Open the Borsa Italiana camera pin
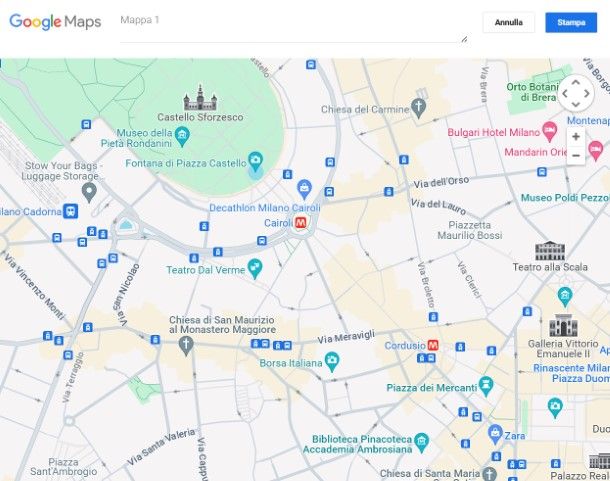 click(332, 362)
